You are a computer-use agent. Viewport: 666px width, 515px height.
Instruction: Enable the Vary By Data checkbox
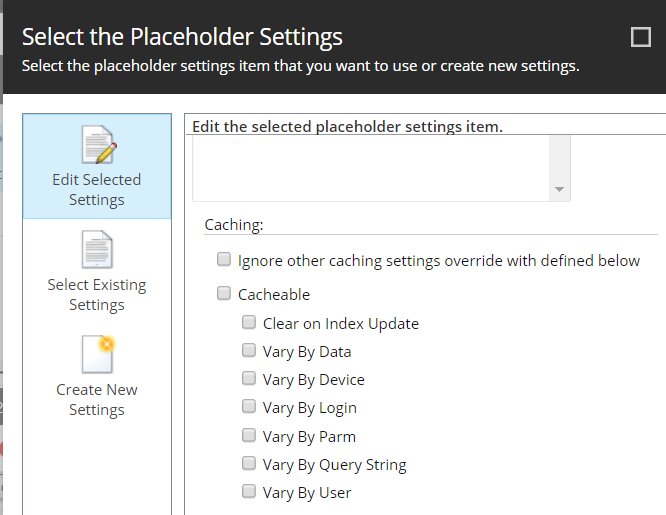(249, 350)
